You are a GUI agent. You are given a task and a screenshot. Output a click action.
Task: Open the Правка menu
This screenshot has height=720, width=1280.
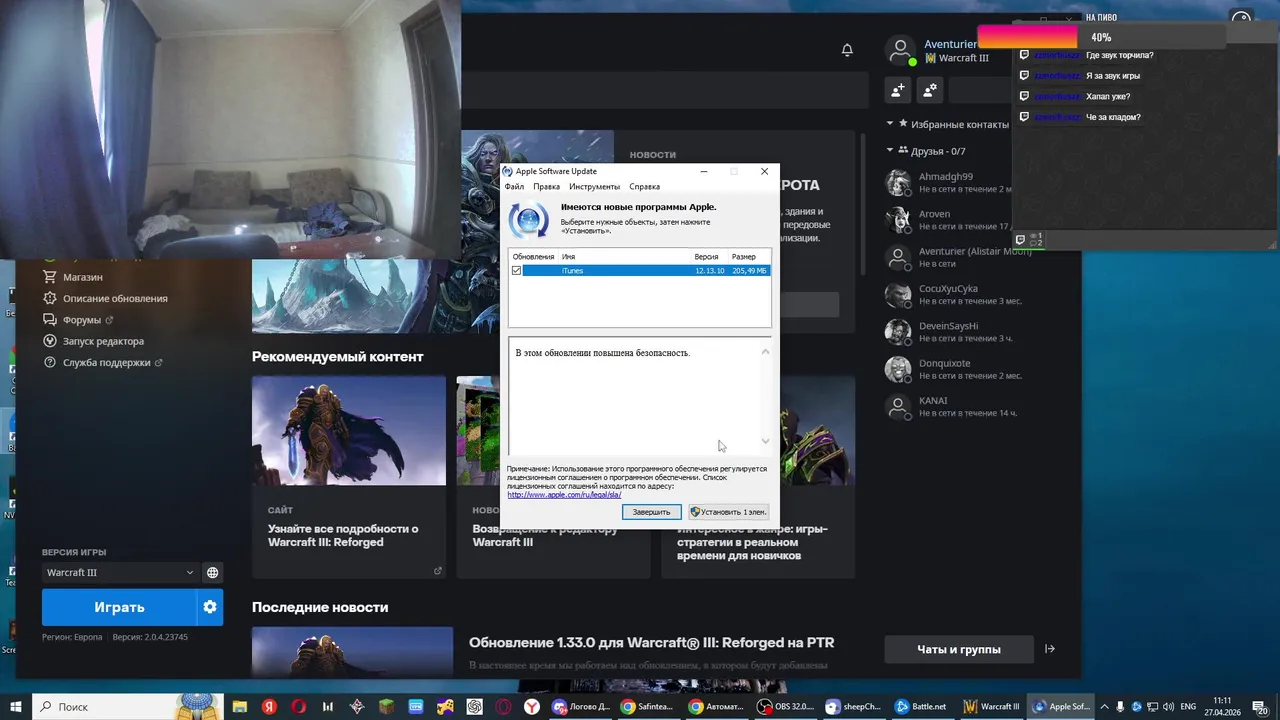(x=546, y=187)
